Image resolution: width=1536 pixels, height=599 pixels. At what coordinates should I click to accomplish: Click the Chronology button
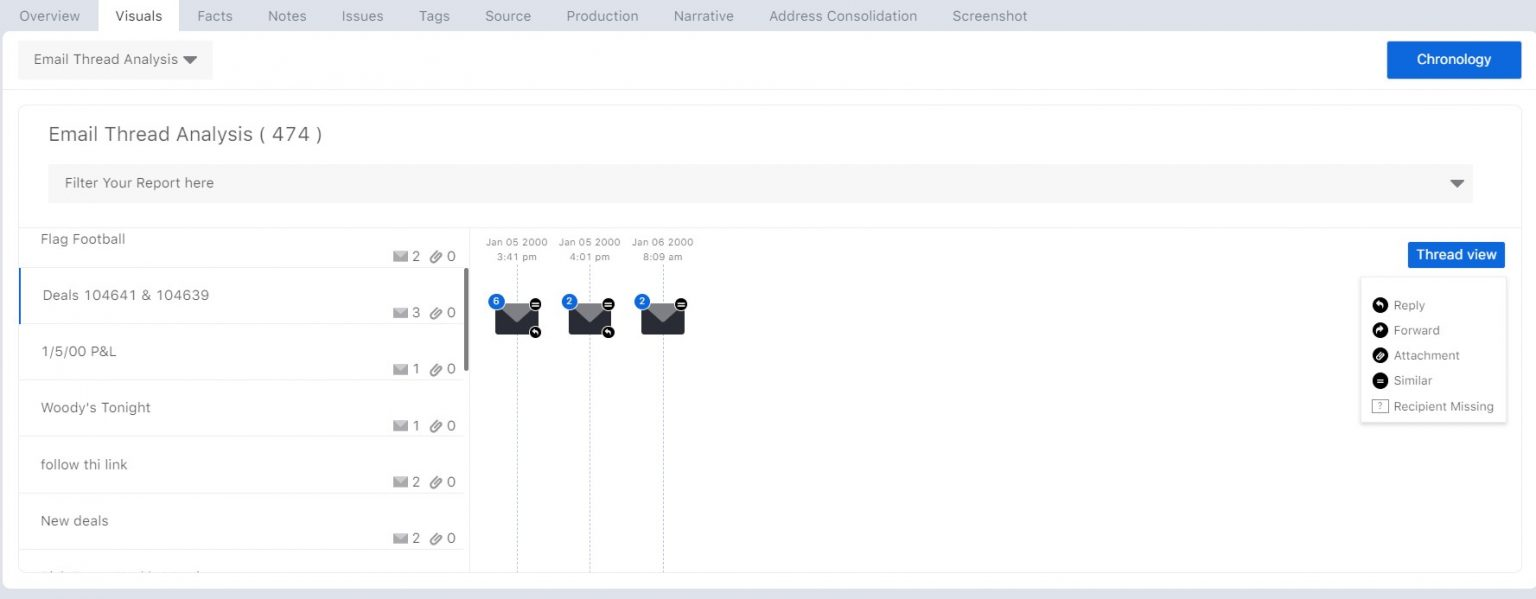point(1454,59)
